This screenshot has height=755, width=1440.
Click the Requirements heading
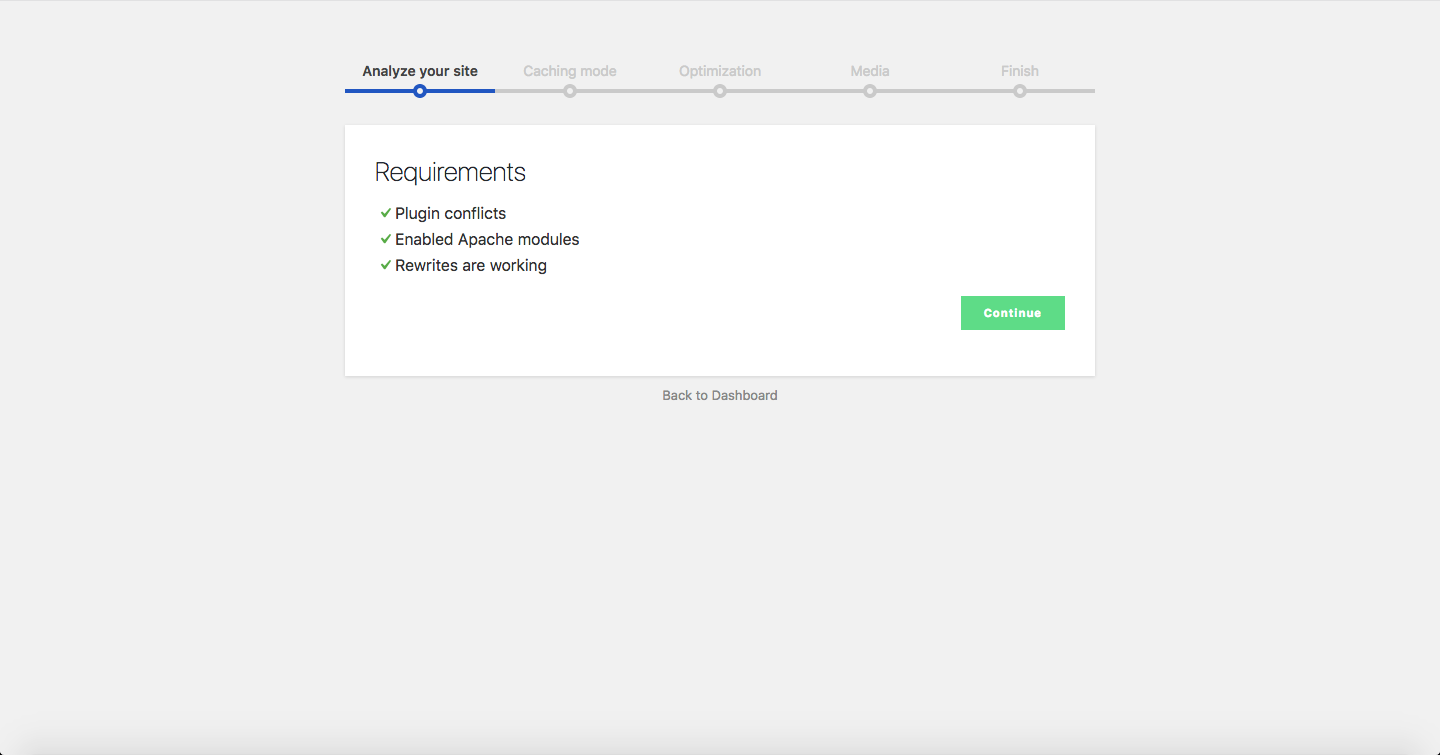pyautogui.click(x=450, y=172)
